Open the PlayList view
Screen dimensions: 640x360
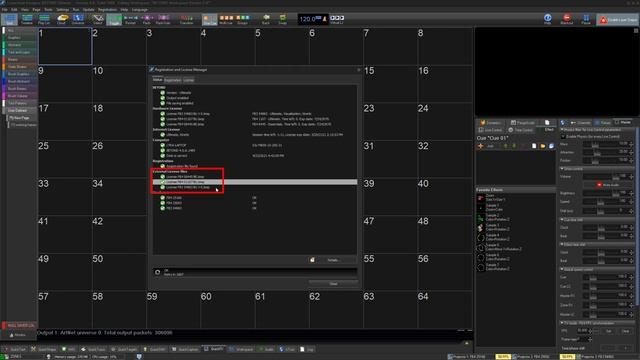point(44,19)
